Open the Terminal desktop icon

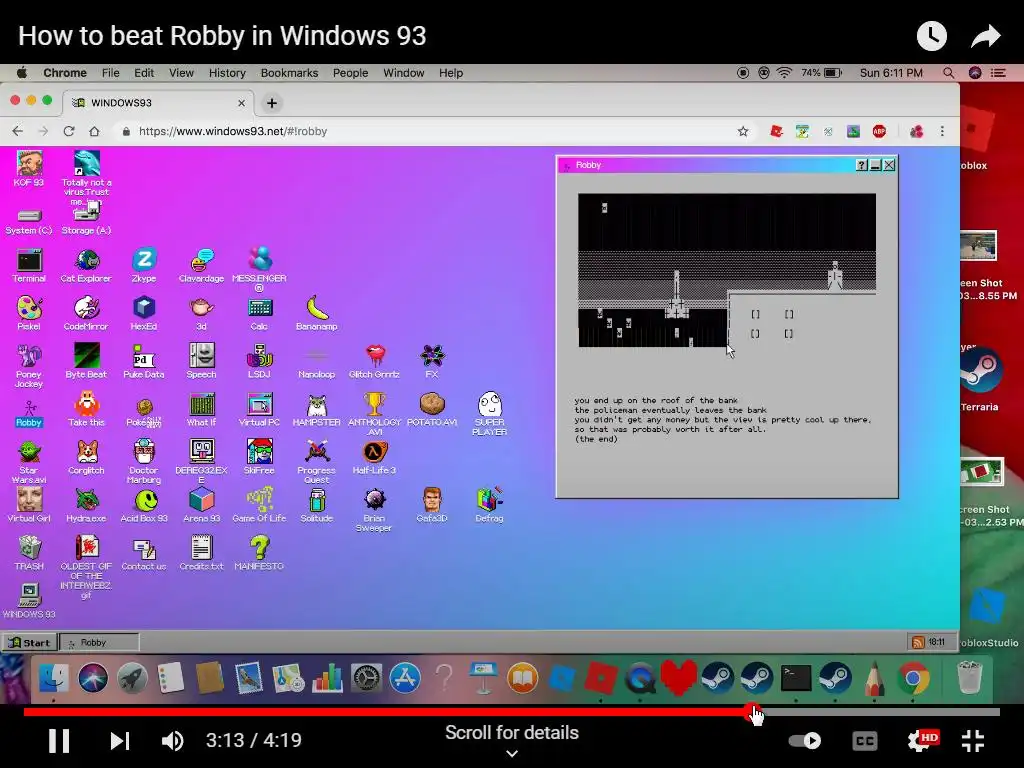coord(29,266)
